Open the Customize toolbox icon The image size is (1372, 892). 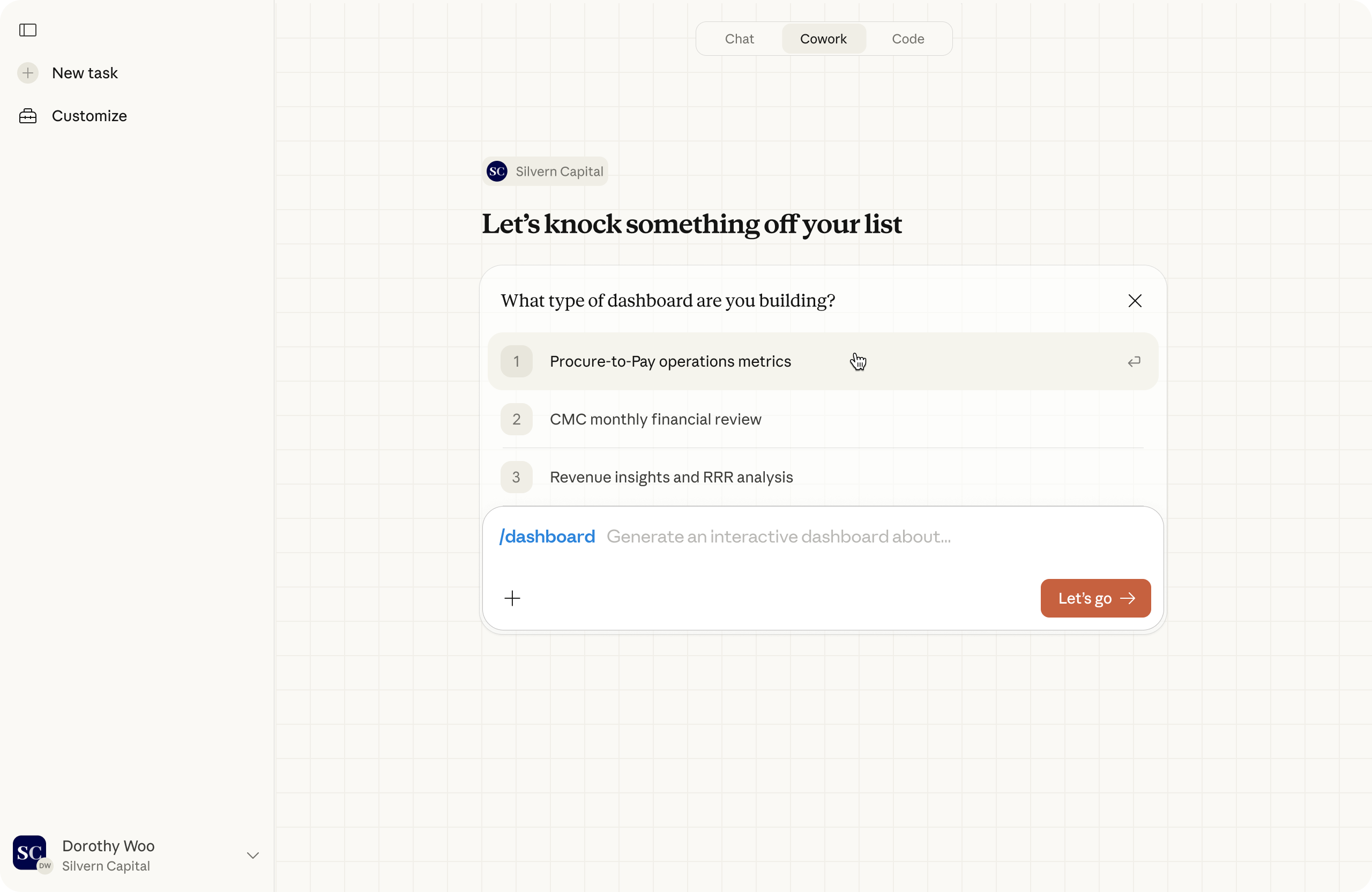28,116
